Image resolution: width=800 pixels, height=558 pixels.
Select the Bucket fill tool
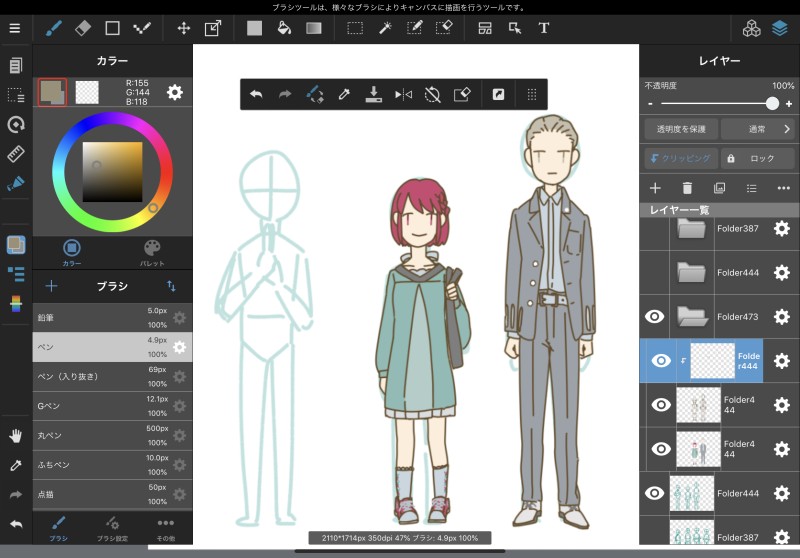[284, 28]
